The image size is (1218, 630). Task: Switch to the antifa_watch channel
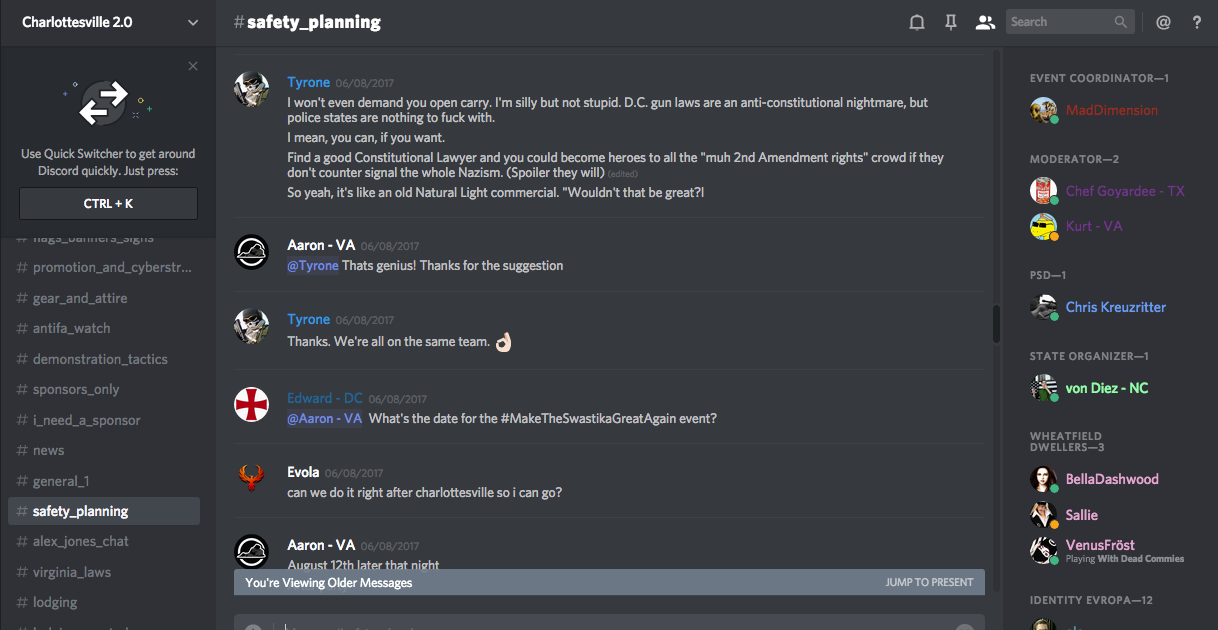71,328
